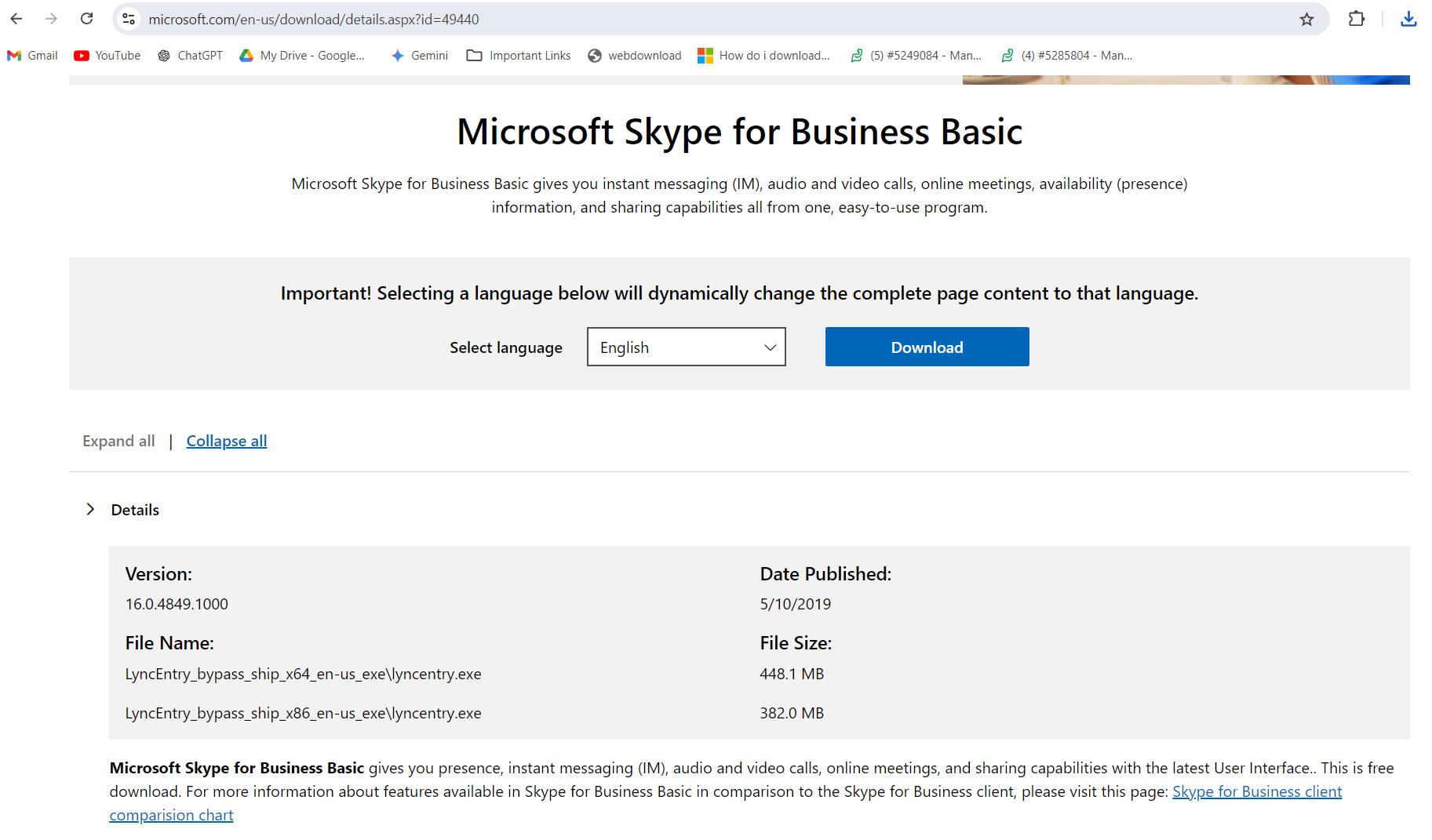Viewport: 1432px width, 840px height.
Task: Launch ChatGPT from bookmarks
Action: (x=189, y=55)
